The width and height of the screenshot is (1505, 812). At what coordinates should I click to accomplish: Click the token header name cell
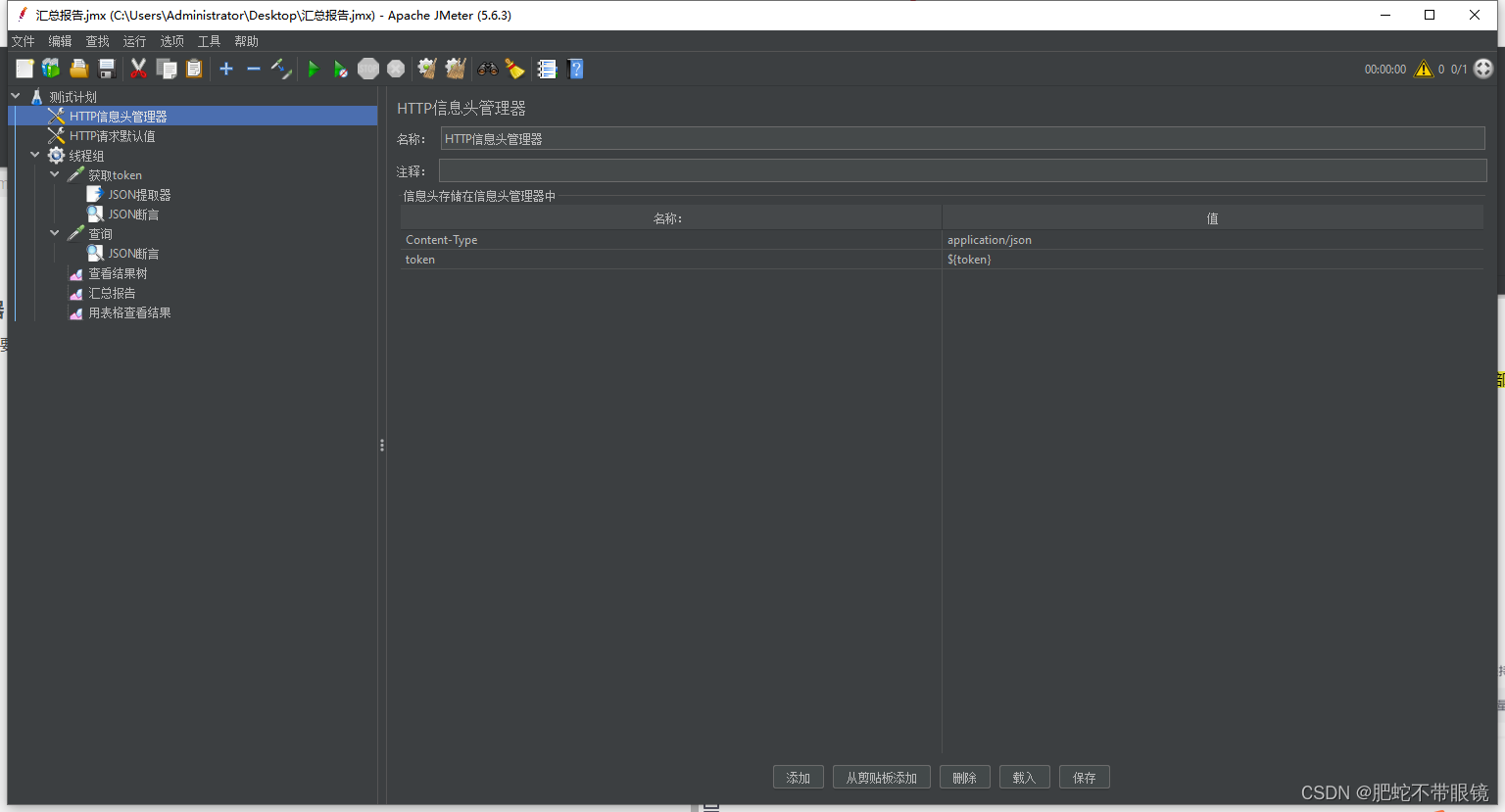pos(670,260)
